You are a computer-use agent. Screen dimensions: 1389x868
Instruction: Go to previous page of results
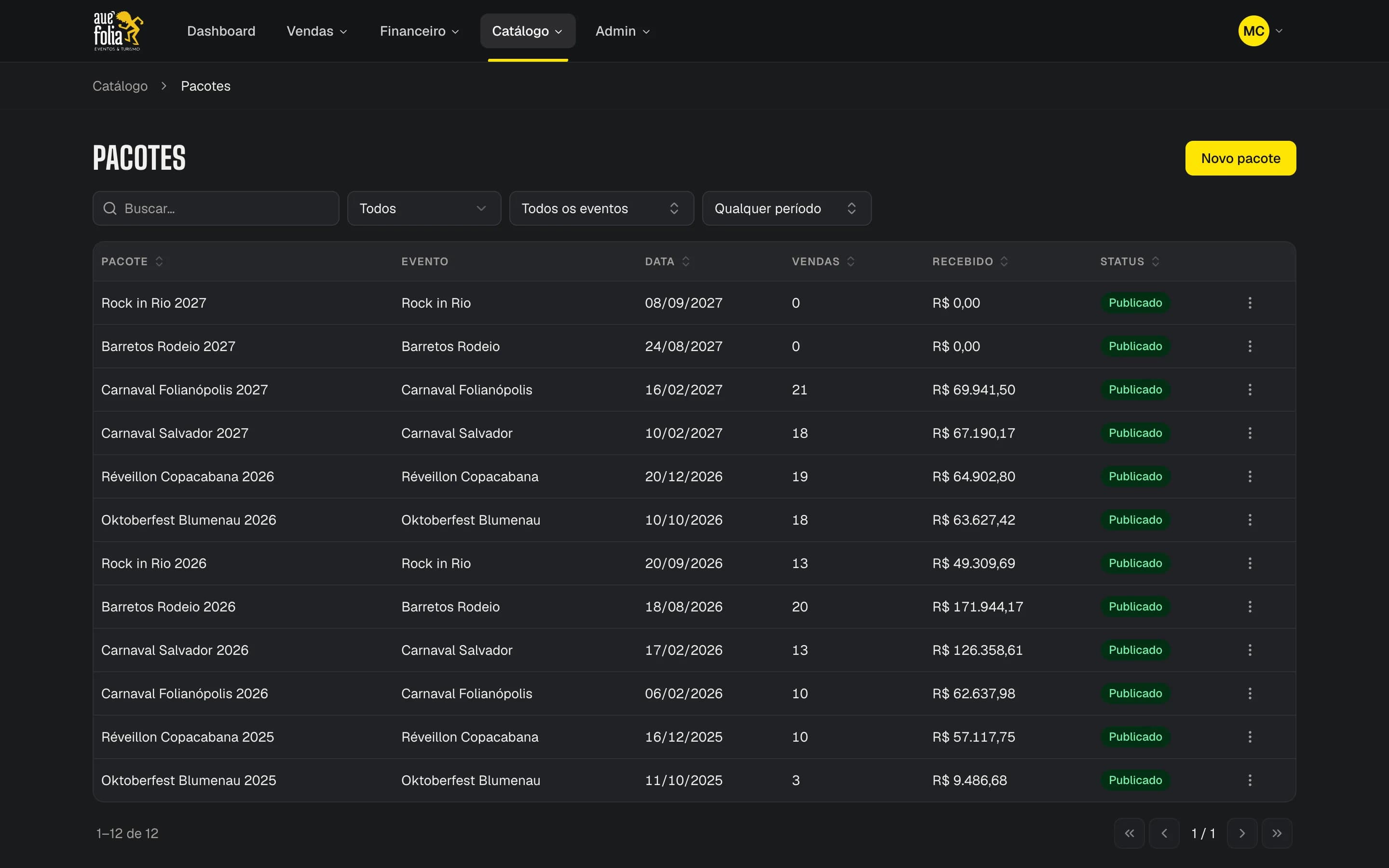(x=1164, y=833)
